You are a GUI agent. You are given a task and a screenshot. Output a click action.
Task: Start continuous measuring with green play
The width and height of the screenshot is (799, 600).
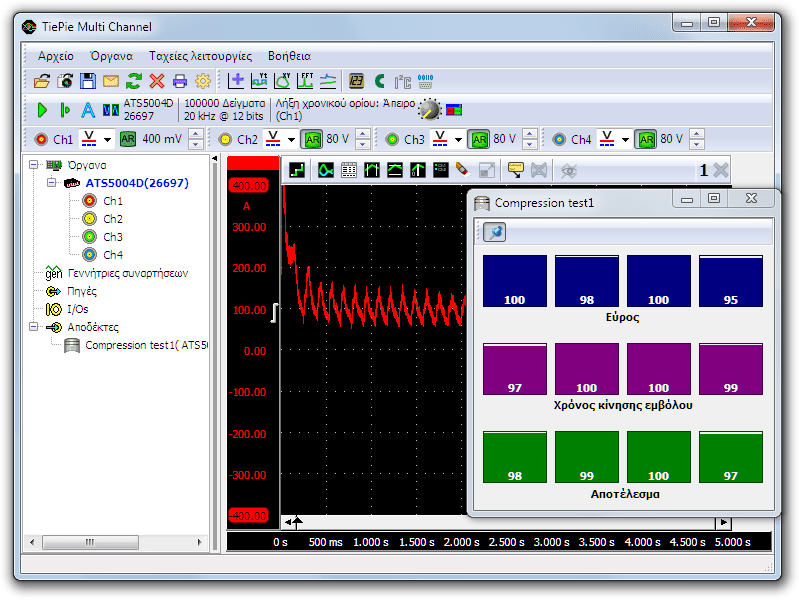(42, 110)
